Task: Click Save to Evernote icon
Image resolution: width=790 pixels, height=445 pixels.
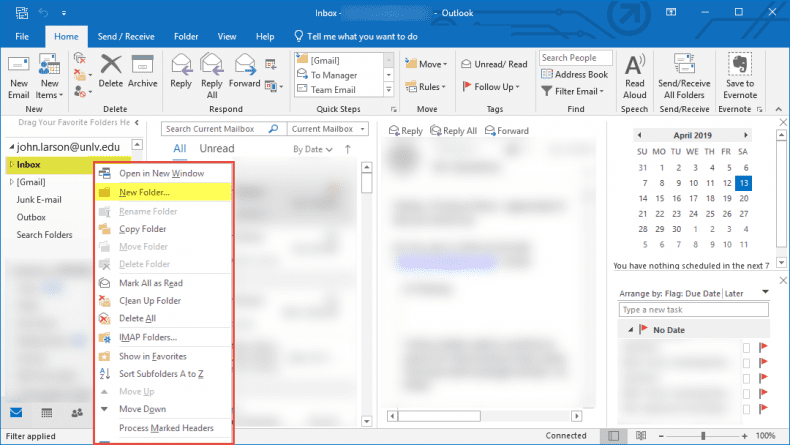Action: (740, 72)
